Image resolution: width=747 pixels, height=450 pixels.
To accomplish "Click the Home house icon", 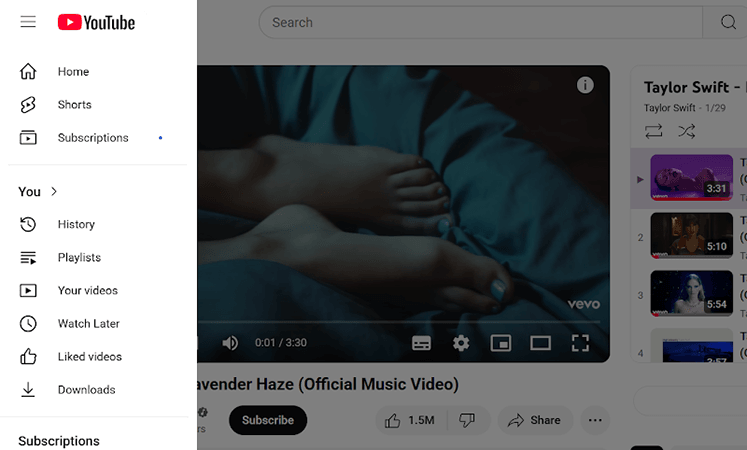I will [28, 71].
